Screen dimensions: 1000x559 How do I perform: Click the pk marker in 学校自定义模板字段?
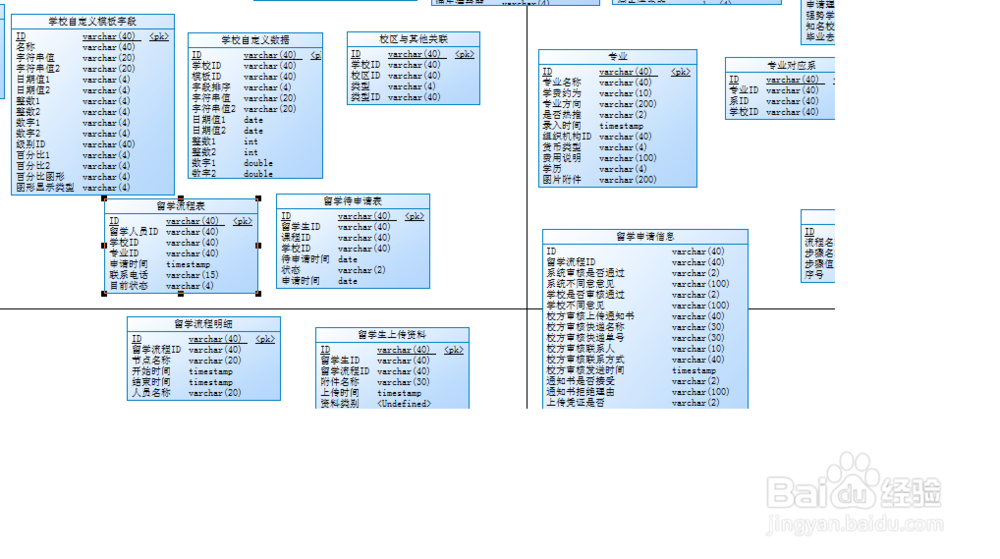coord(159,36)
